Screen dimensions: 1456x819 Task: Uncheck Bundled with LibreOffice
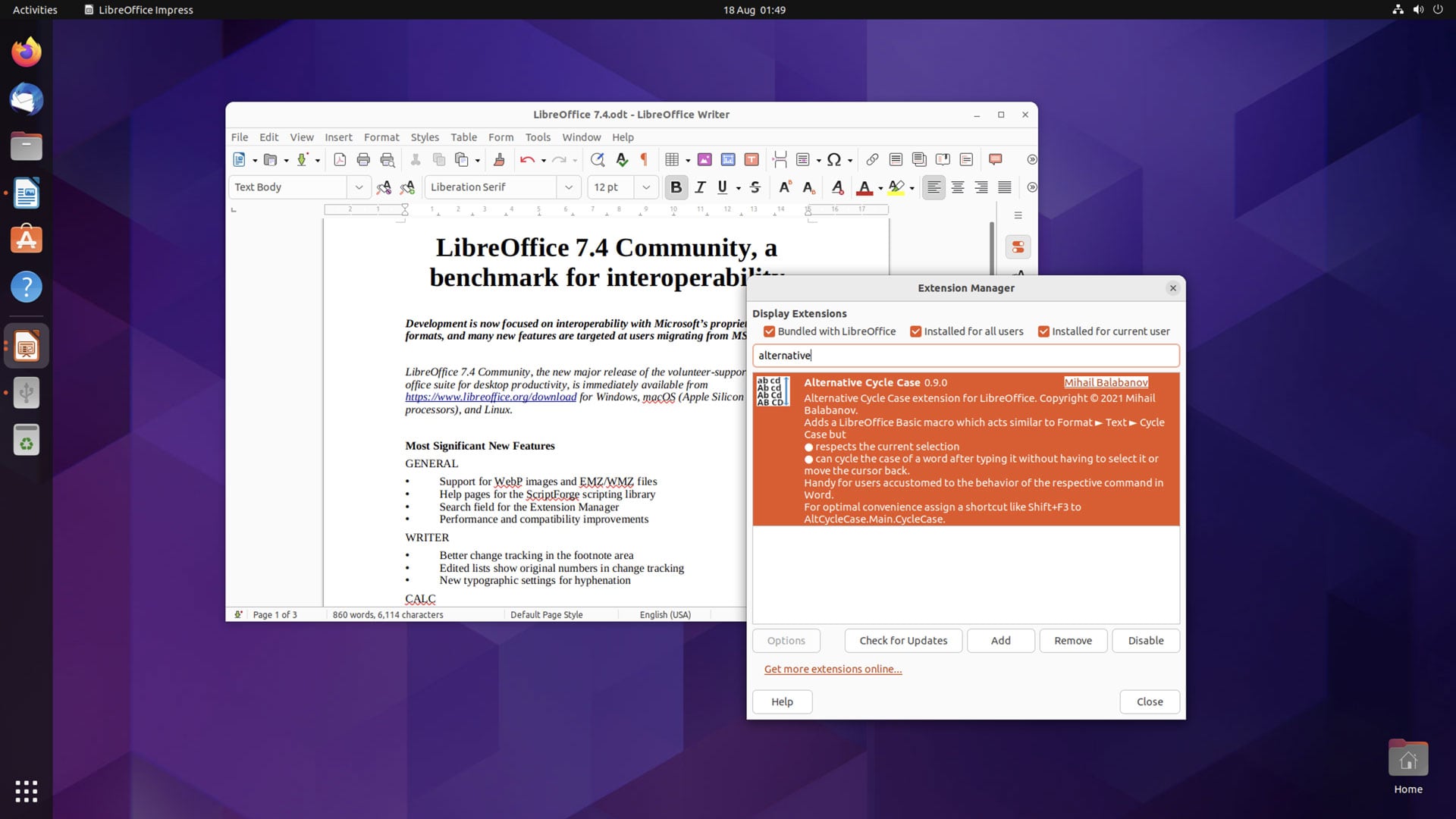(770, 331)
